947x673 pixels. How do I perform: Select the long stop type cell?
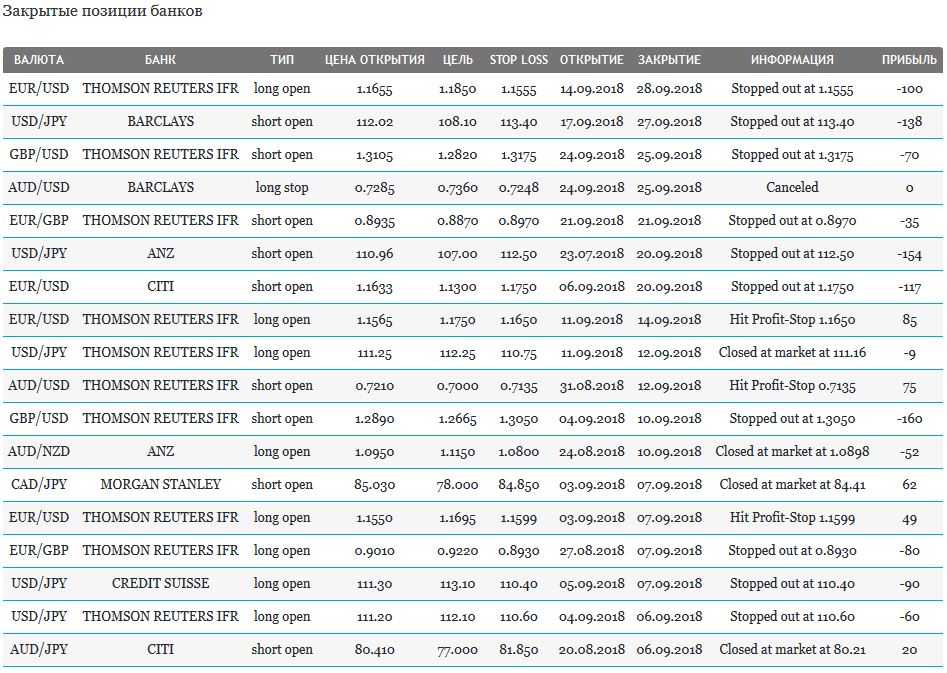pyautogui.click(x=281, y=187)
